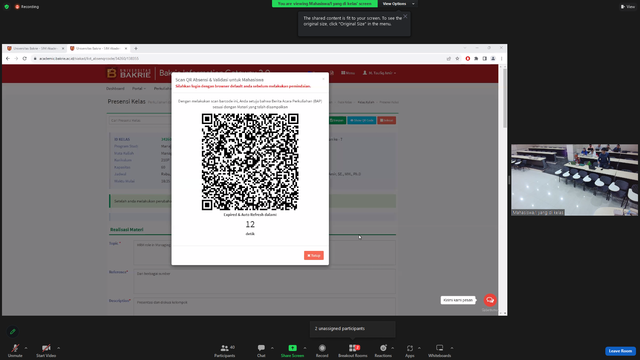Unmute the microphone in Zoom toolbar

[15, 350]
